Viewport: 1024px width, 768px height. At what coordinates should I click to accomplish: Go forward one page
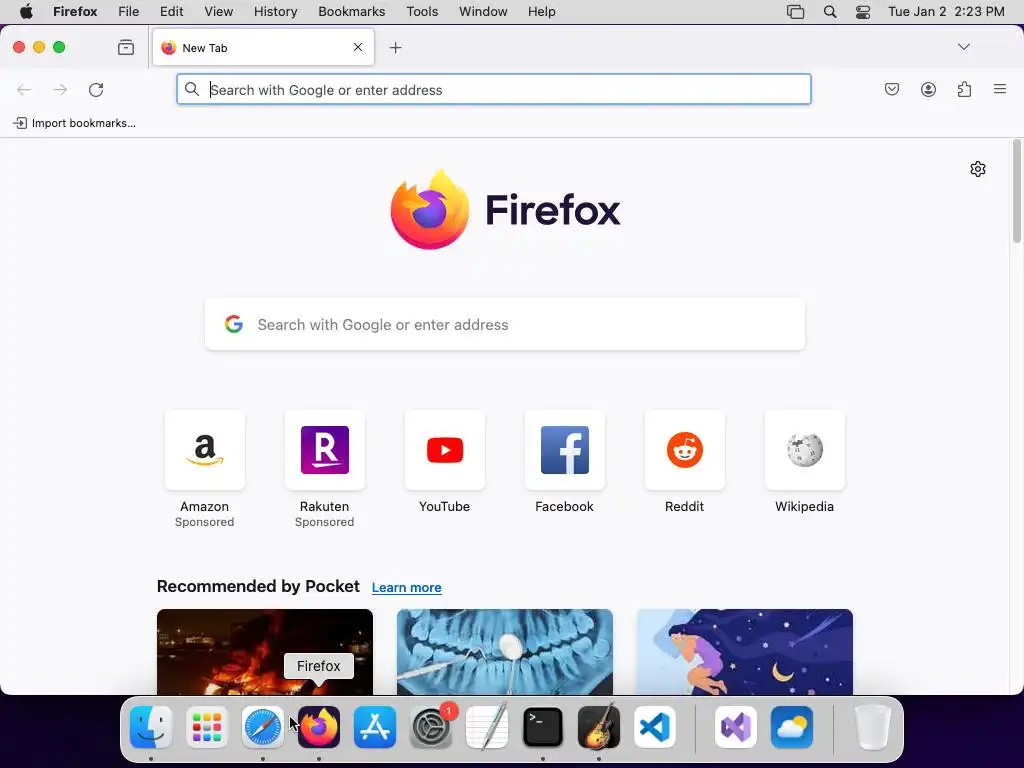[60, 89]
